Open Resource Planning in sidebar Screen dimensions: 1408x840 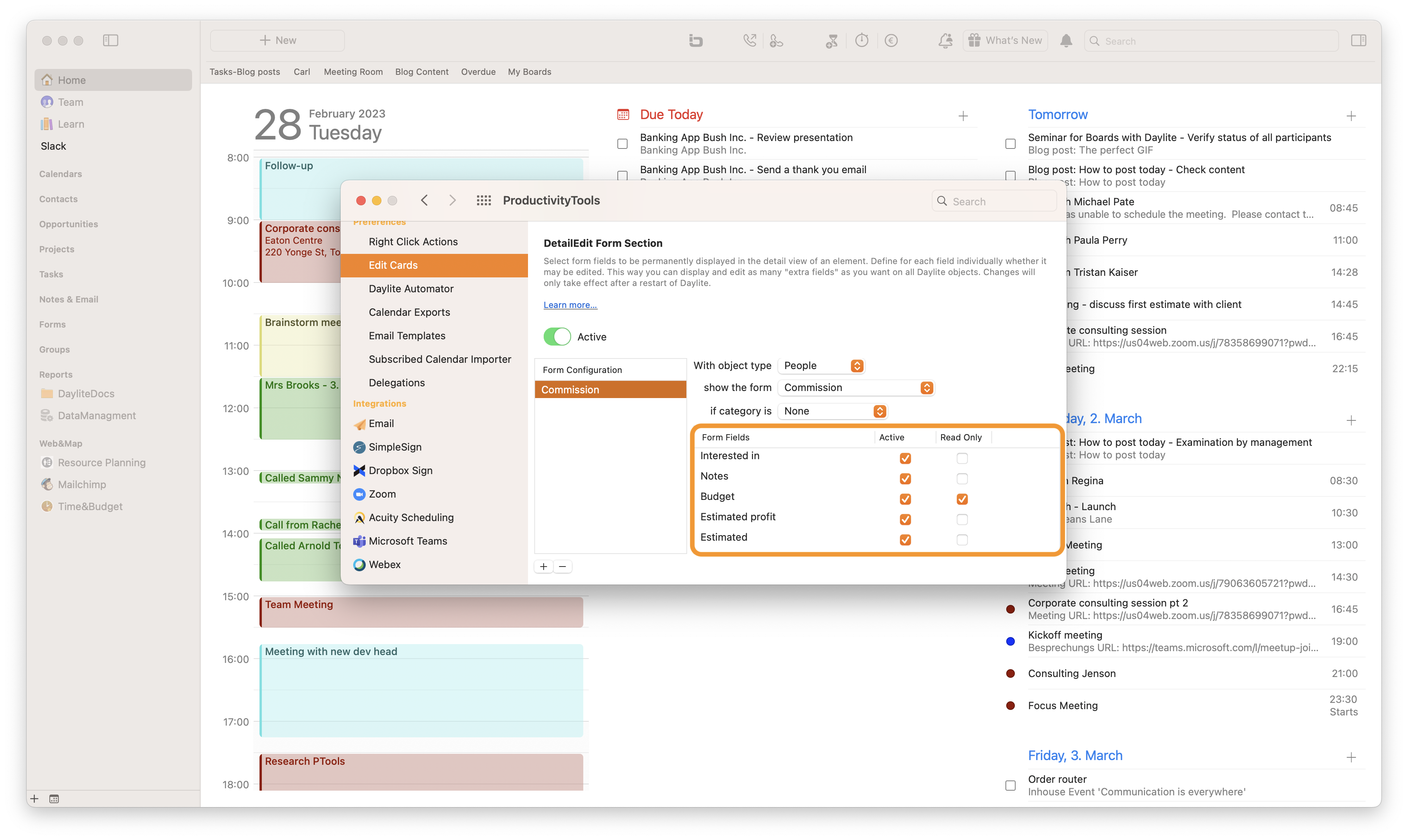pyautogui.click(x=102, y=462)
